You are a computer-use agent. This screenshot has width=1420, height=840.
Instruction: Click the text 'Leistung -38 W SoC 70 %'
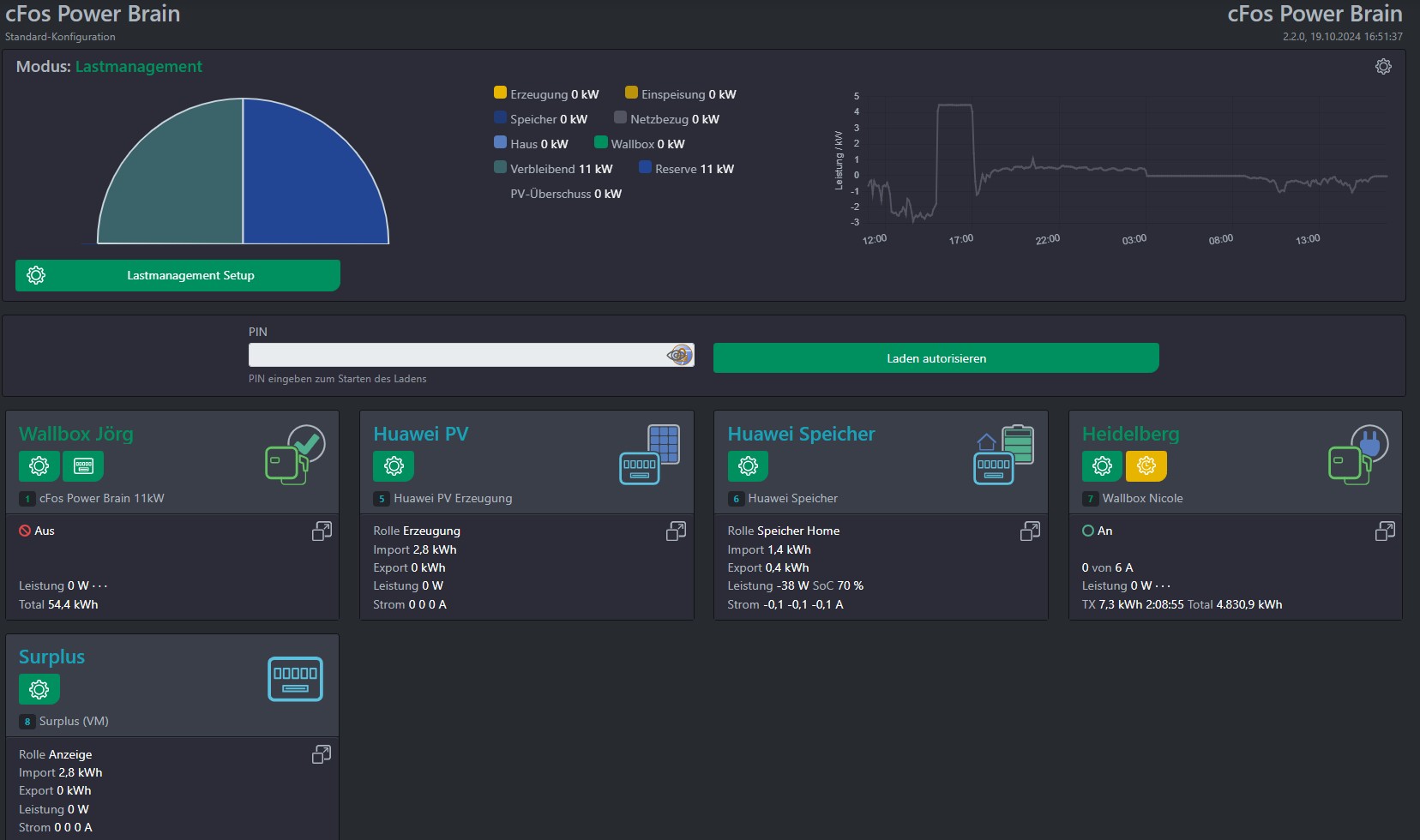click(796, 585)
